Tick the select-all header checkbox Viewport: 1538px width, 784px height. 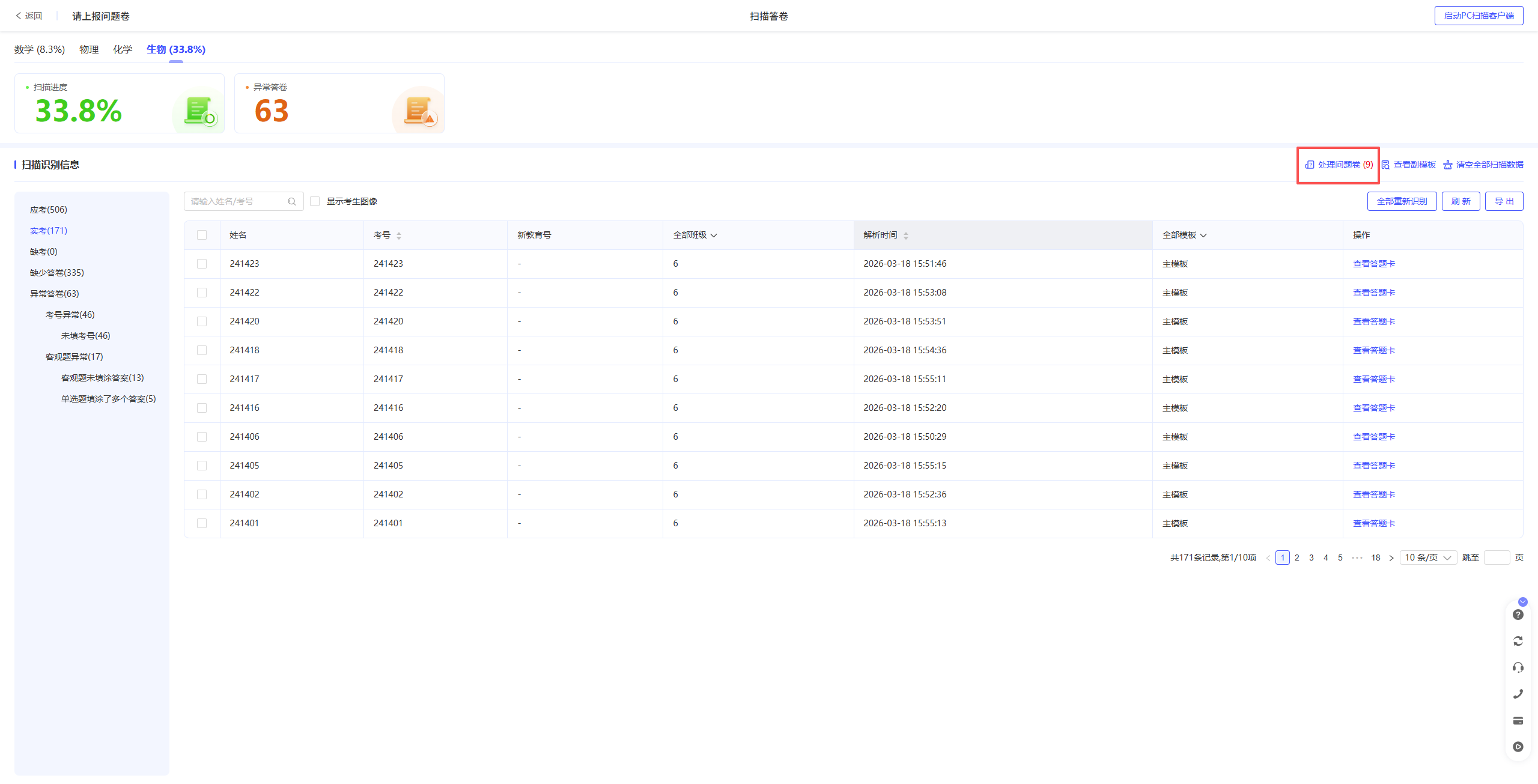point(202,235)
